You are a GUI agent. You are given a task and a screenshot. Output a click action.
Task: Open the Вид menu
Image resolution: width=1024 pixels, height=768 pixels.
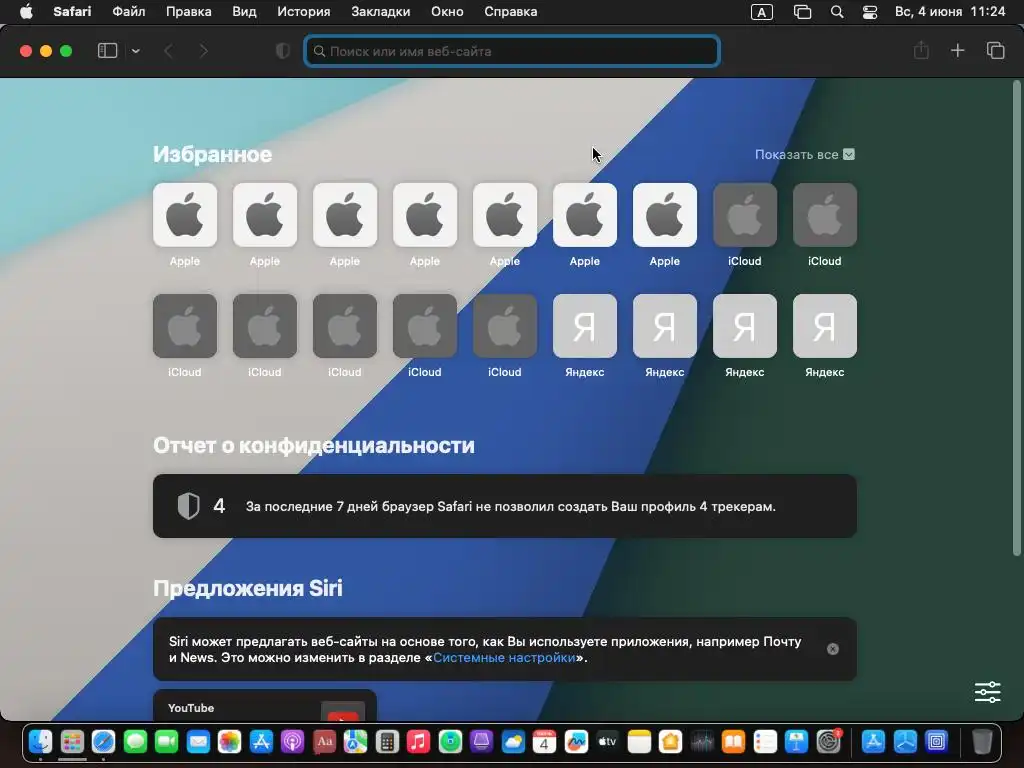click(x=244, y=12)
